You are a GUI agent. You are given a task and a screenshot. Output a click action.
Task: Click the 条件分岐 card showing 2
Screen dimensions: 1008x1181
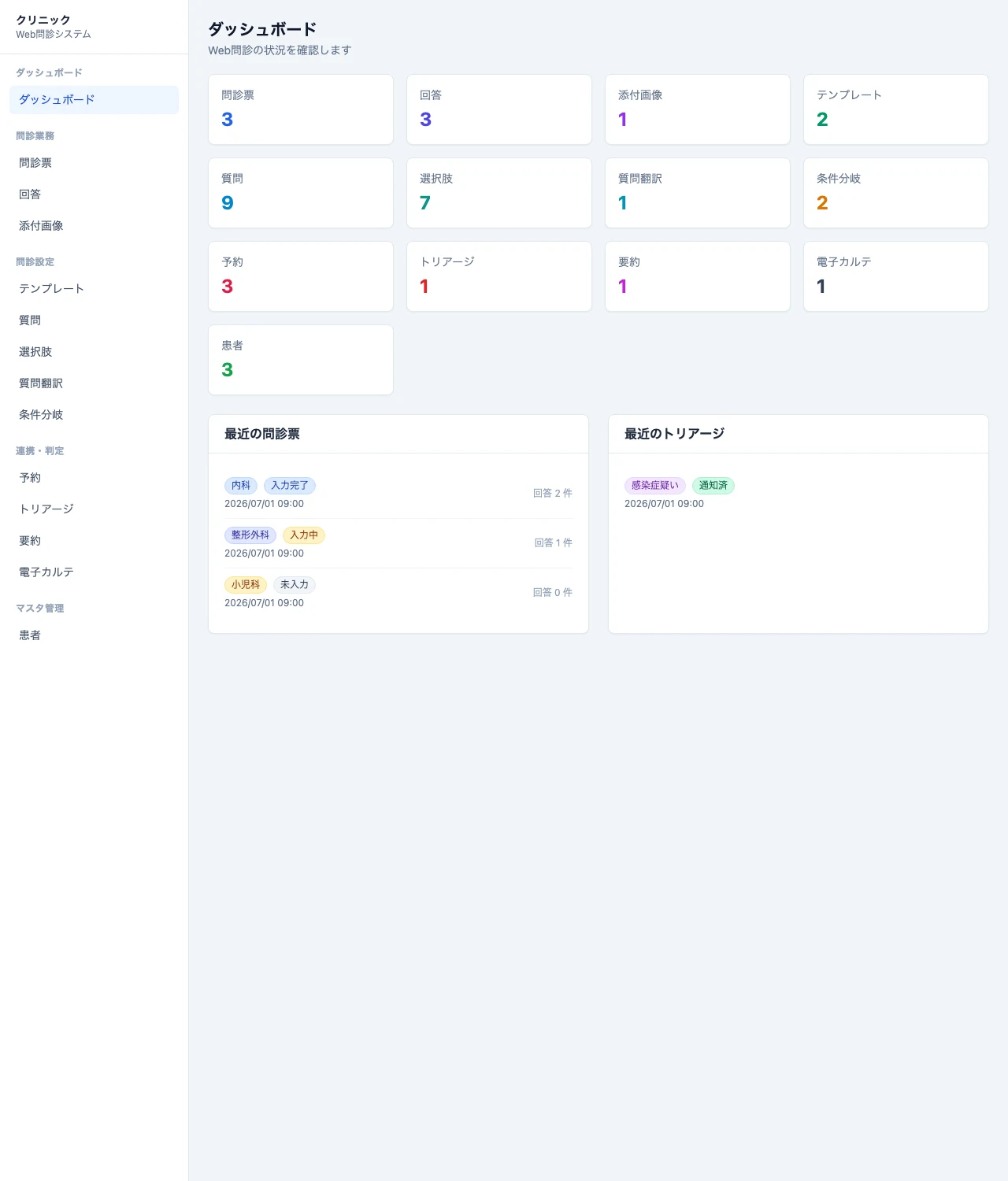pos(896,193)
